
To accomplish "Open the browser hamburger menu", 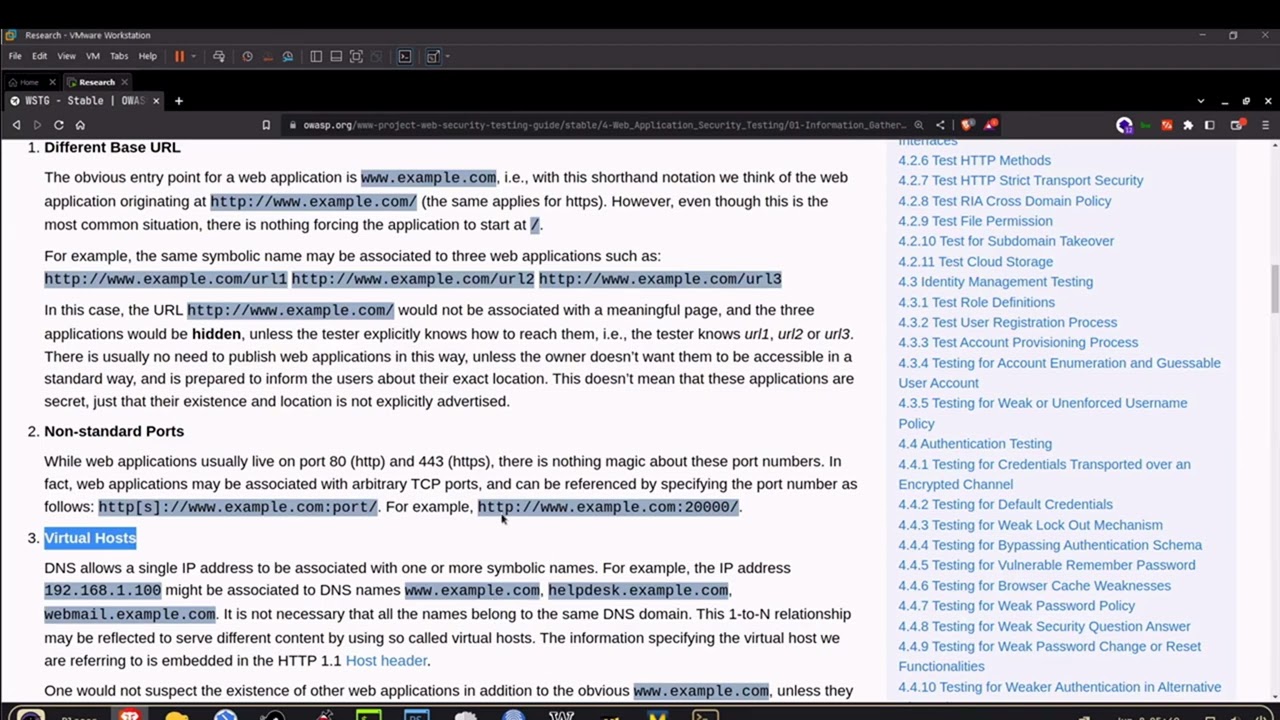I will tap(1264, 125).
